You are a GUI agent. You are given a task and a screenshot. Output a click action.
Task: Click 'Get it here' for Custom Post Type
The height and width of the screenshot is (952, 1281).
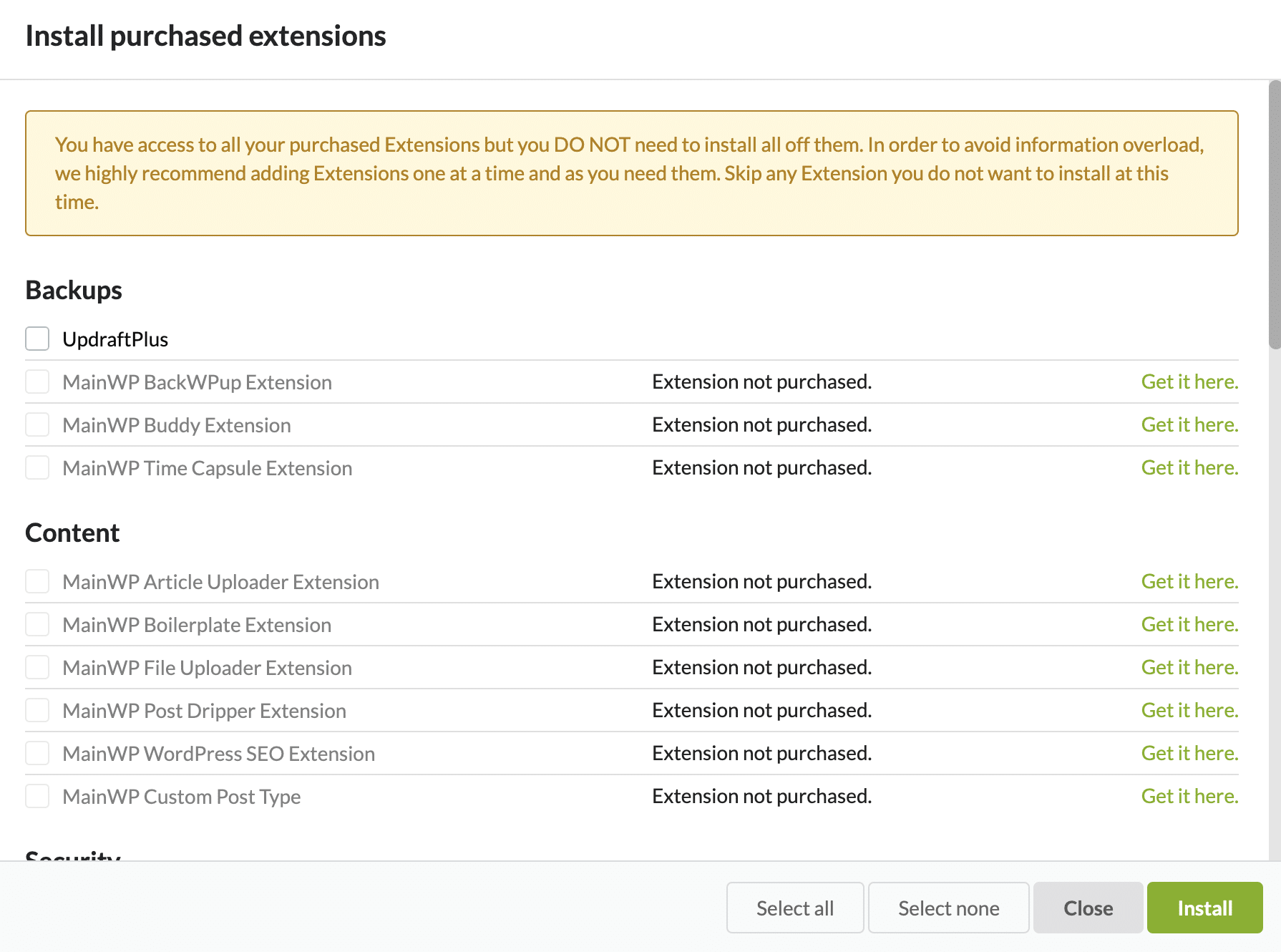coord(1189,796)
